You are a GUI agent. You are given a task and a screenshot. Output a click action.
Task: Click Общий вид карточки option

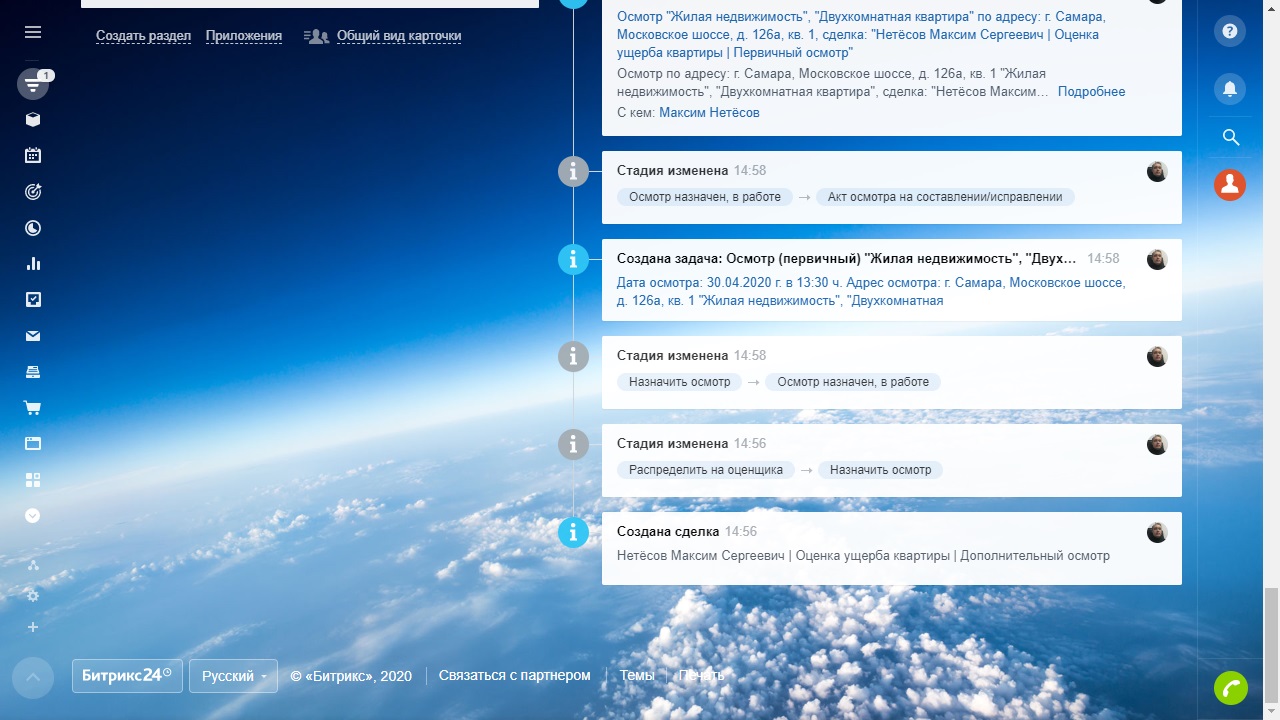(399, 36)
